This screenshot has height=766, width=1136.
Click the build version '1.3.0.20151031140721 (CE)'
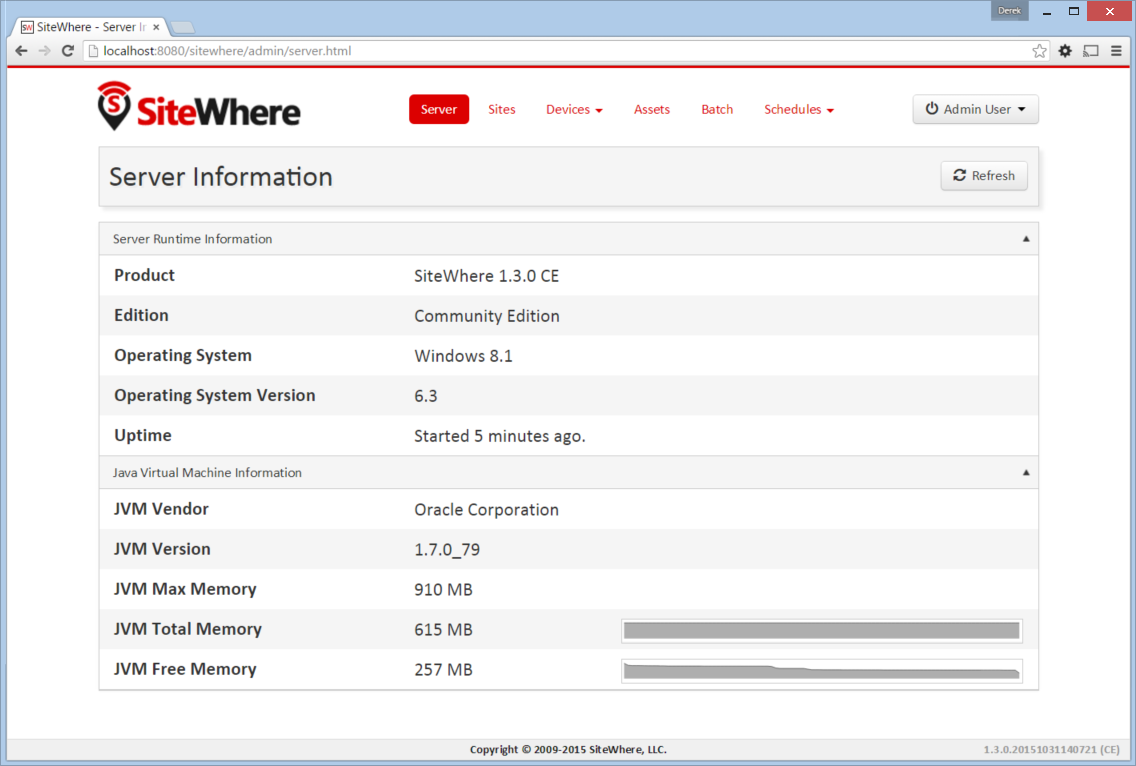pyautogui.click(x=1051, y=749)
